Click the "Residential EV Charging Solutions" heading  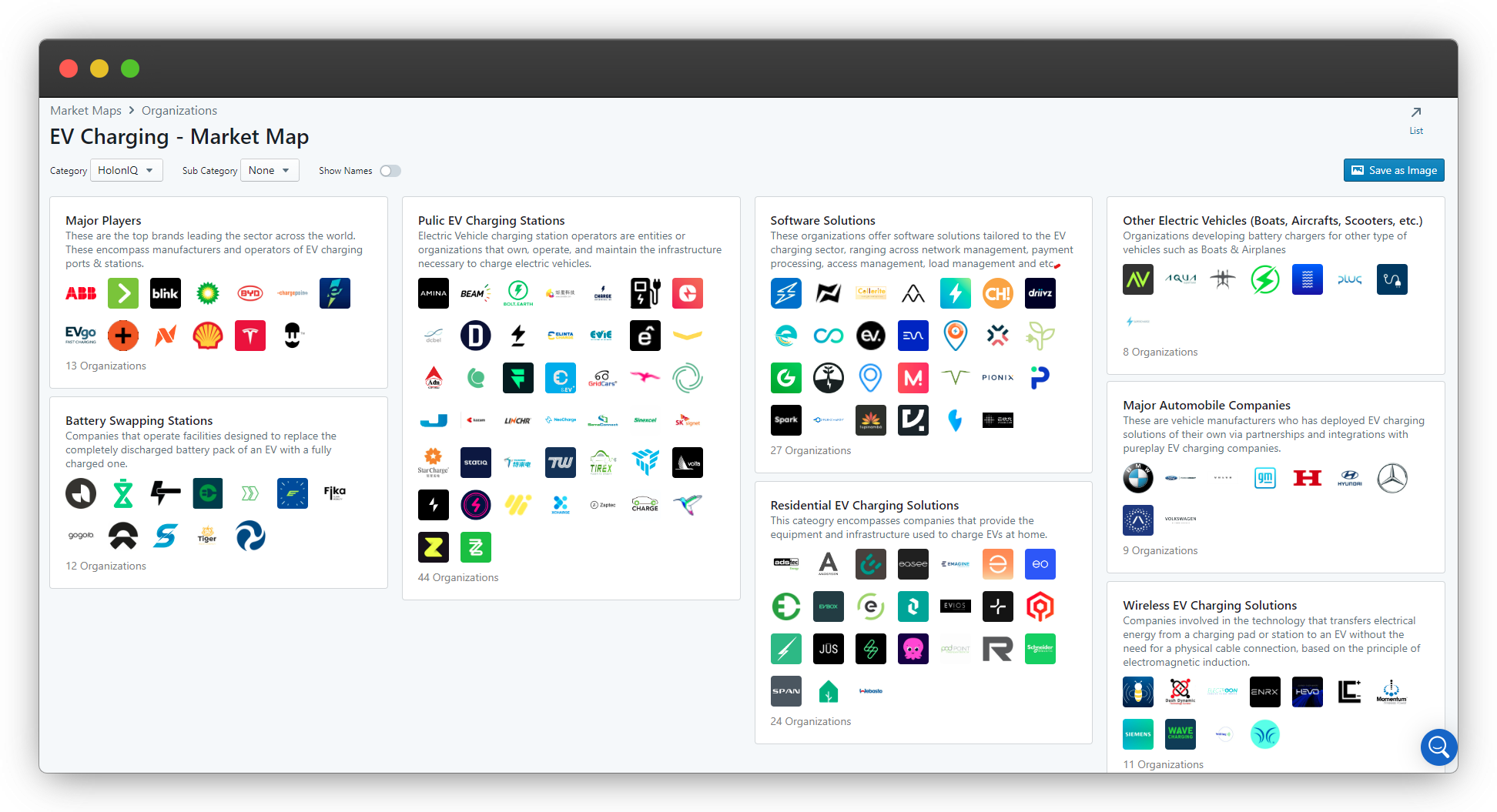[865, 506]
